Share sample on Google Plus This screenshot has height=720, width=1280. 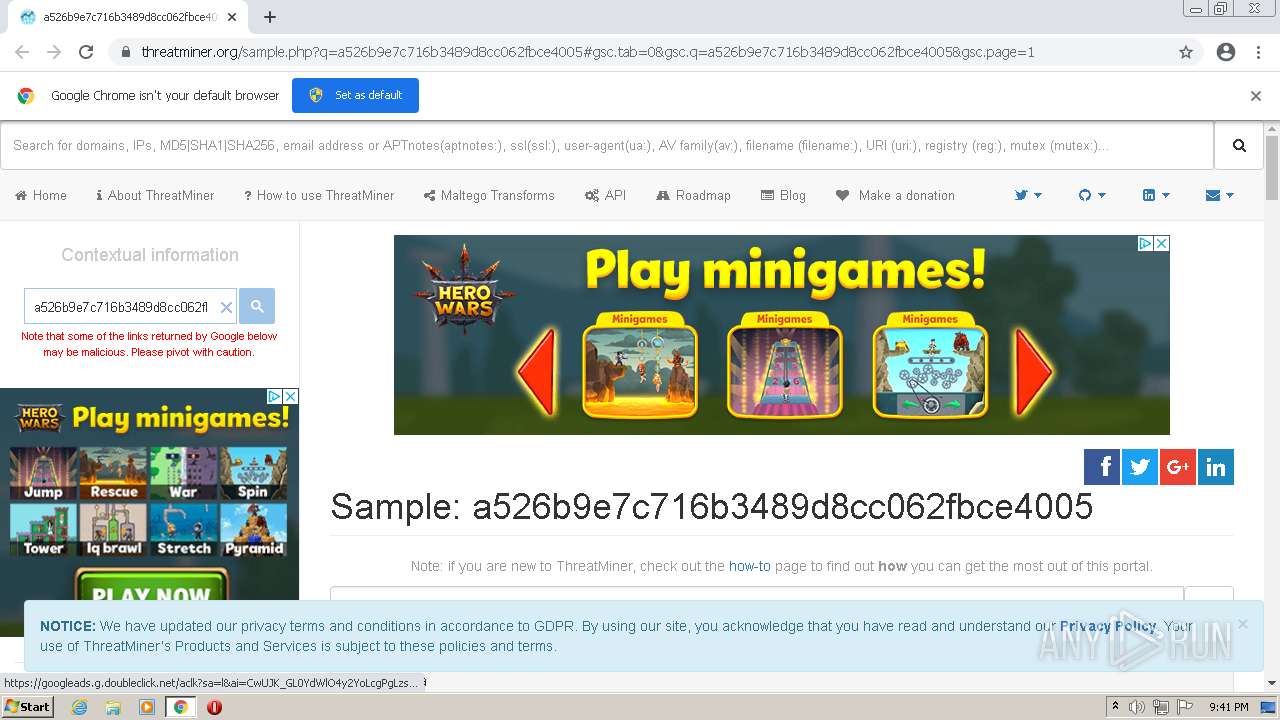click(1178, 467)
